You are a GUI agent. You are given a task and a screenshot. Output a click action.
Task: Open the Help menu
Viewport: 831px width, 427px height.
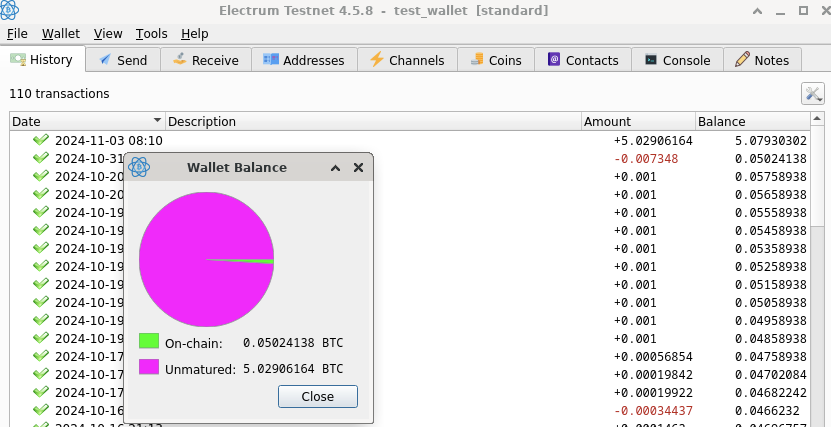[x=195, y=34]
